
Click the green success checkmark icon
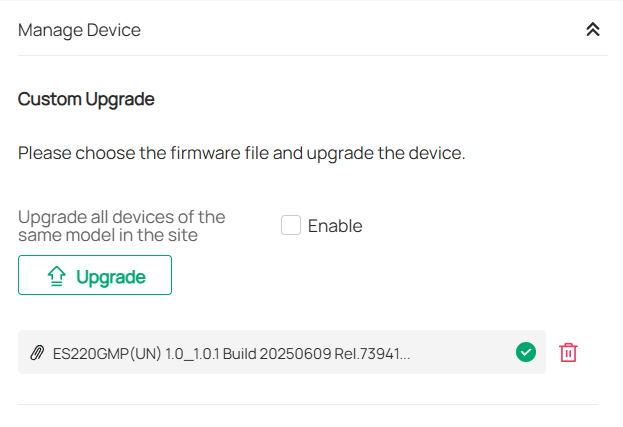click(x=526, y=352)
